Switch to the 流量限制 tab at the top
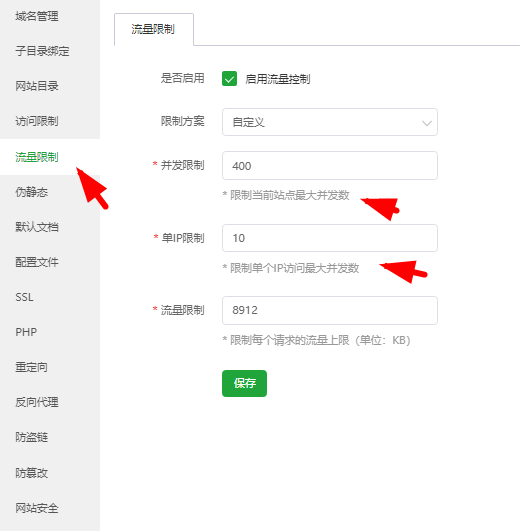The image size is (520, 531). tap(154, 29)
